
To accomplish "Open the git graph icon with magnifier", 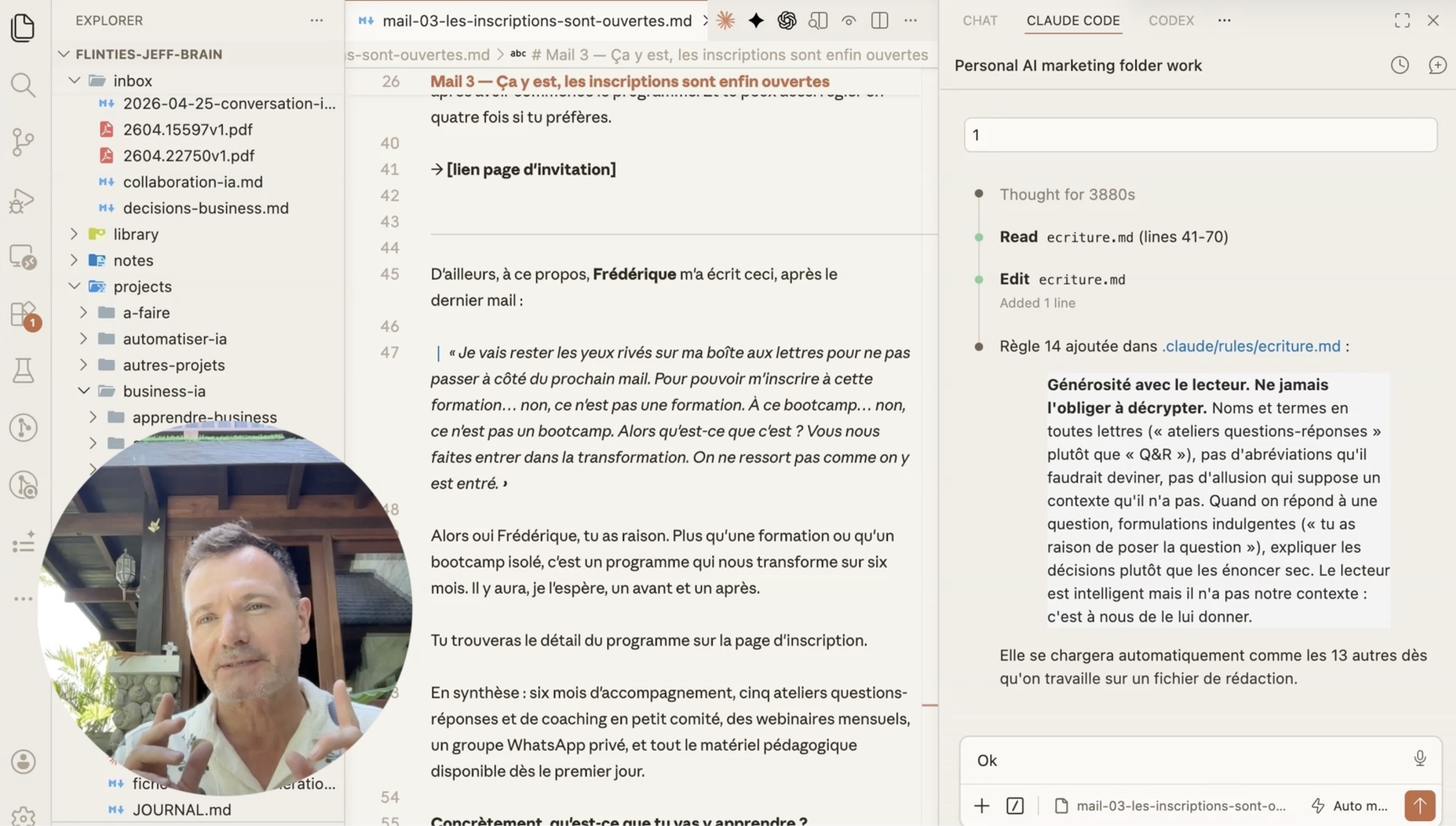I will click(23, 485).
